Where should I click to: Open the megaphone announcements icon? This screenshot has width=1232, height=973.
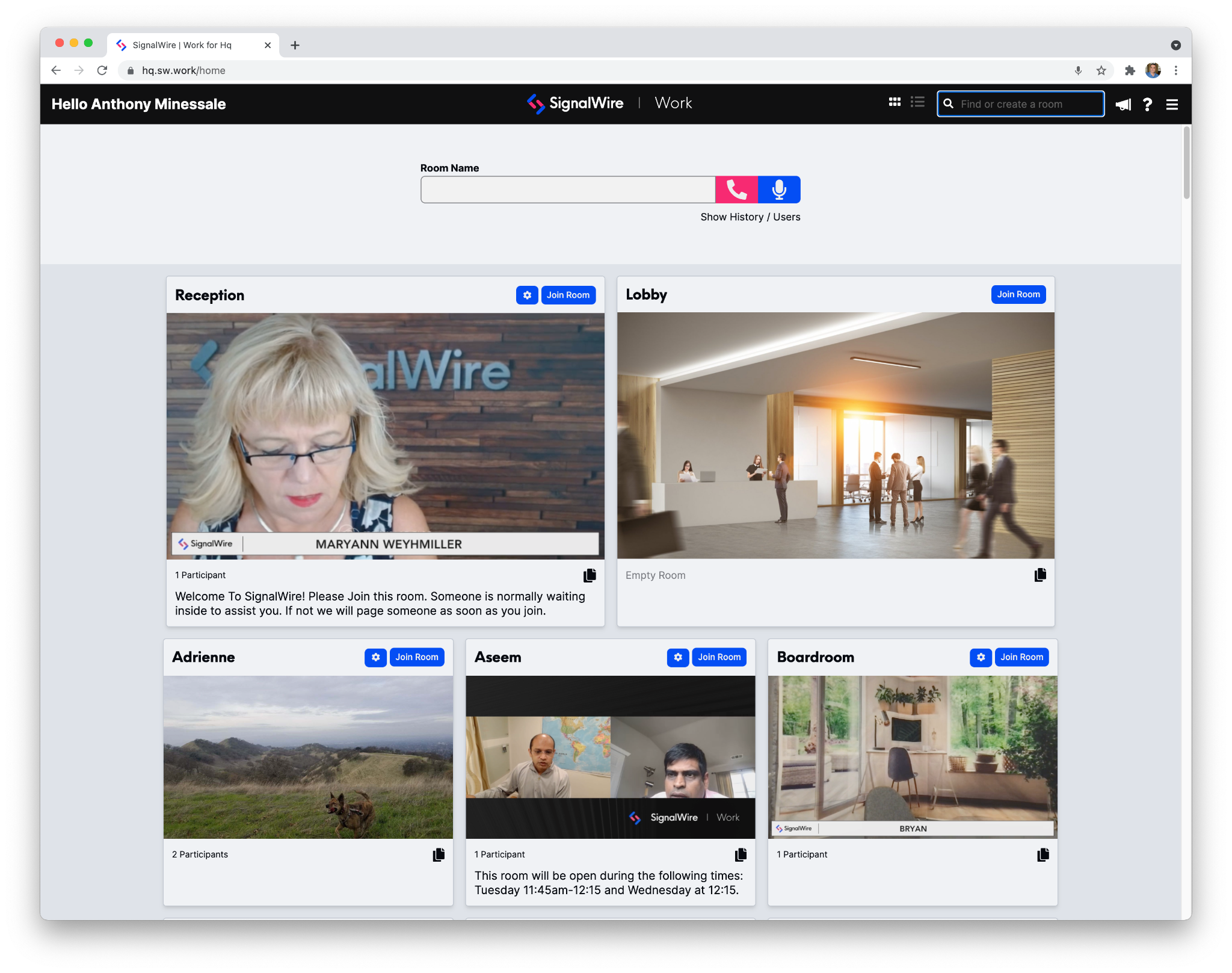pyautogui.click(x=1123, y=105)
